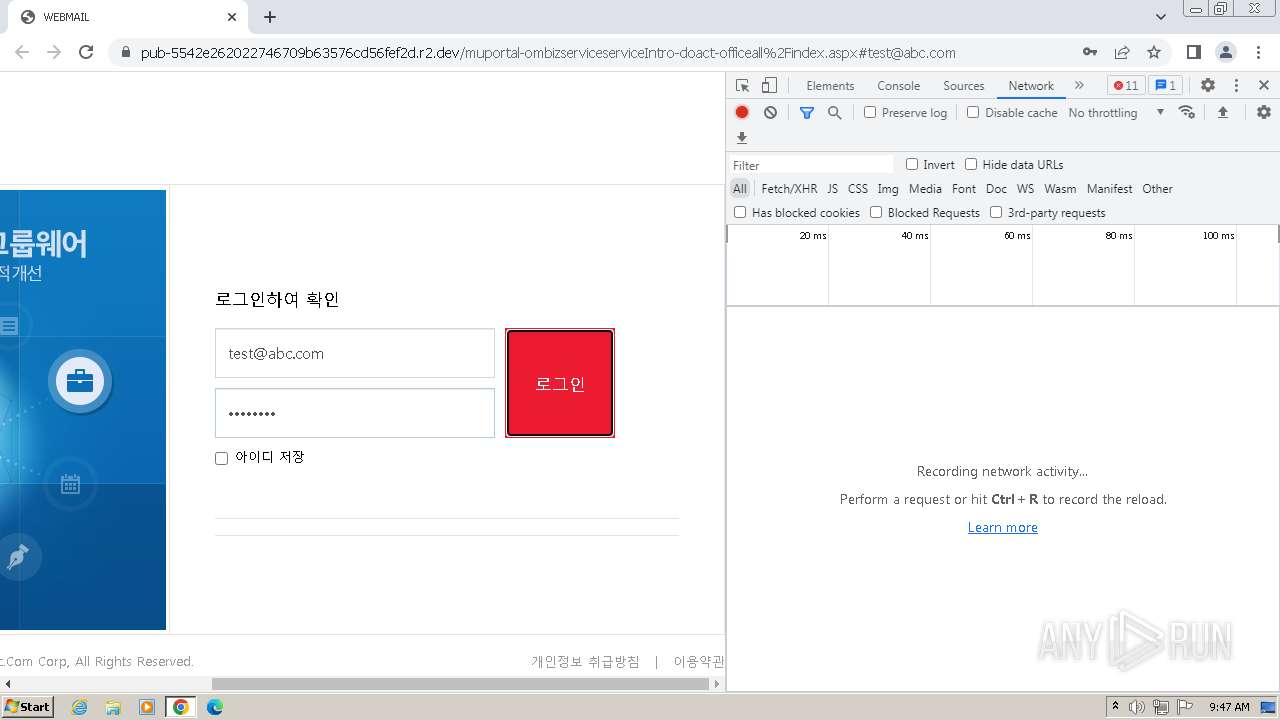Open Edge from the taskbar
1280x720 pixels.
[x=215, y=707]
